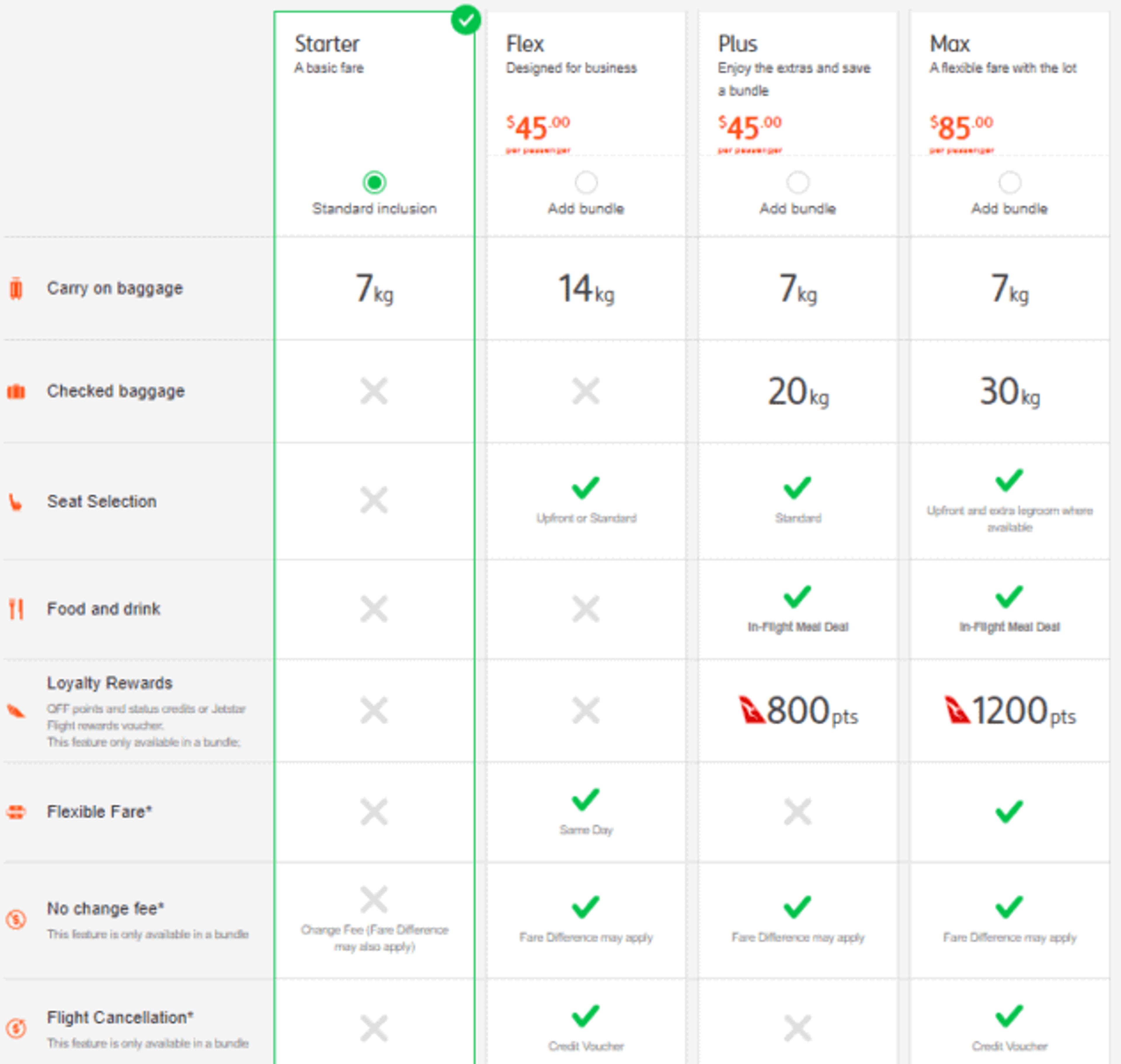
Task: Click the Flexible Fare icon
Action: [16, 812]
